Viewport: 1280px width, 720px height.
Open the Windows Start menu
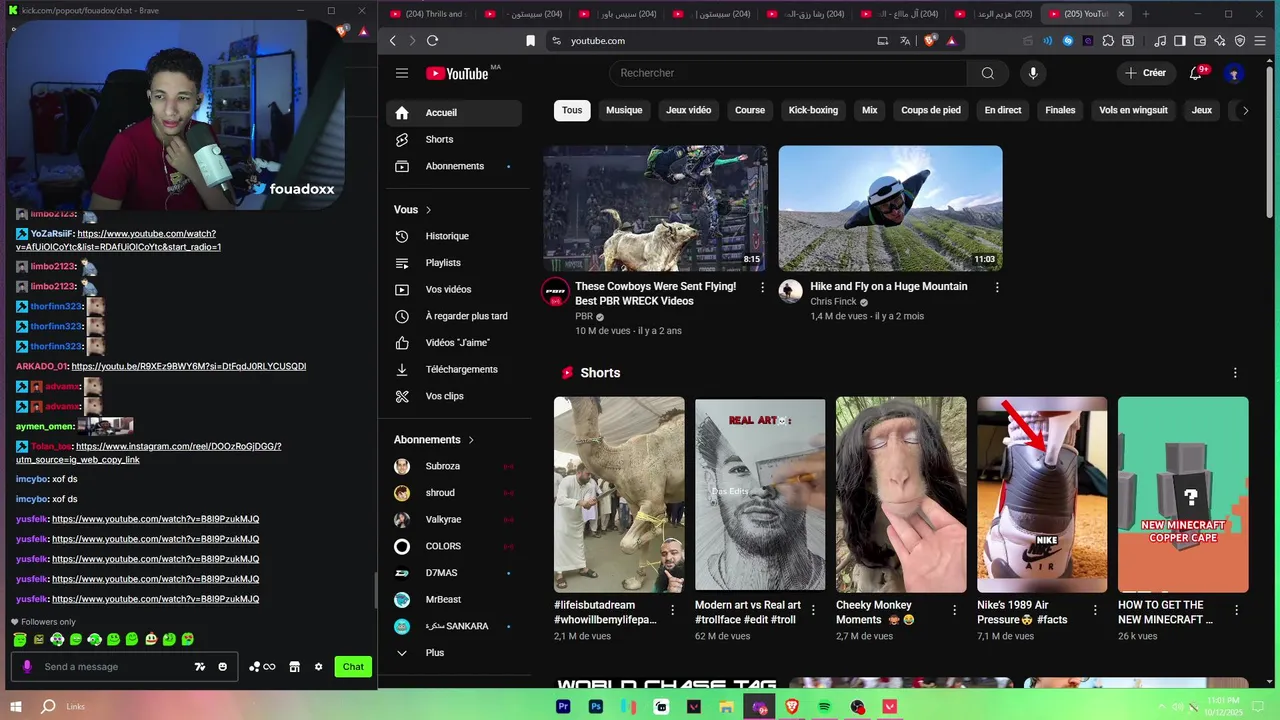point(16,707)
